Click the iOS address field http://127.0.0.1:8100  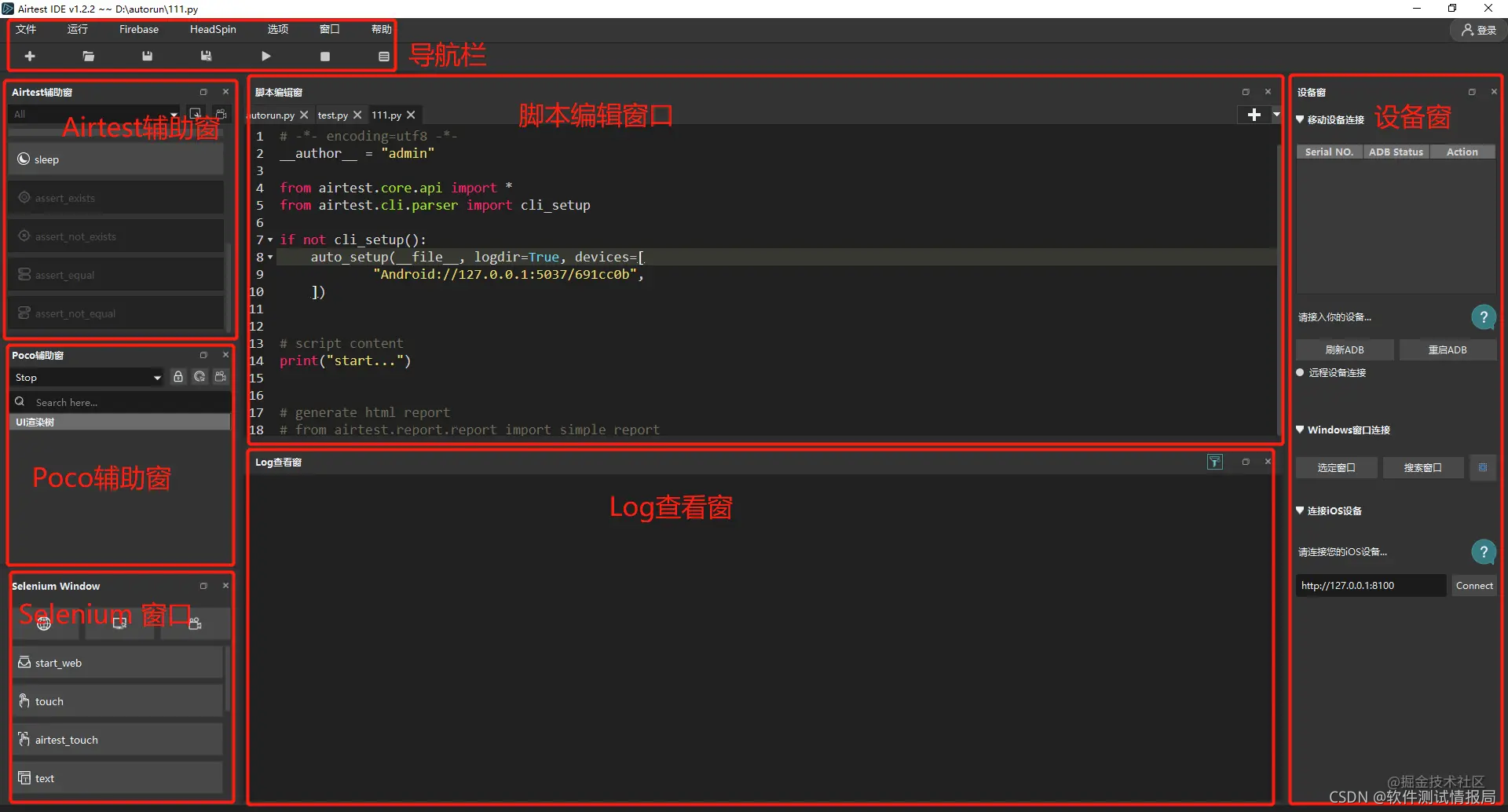pos(1371,586)
